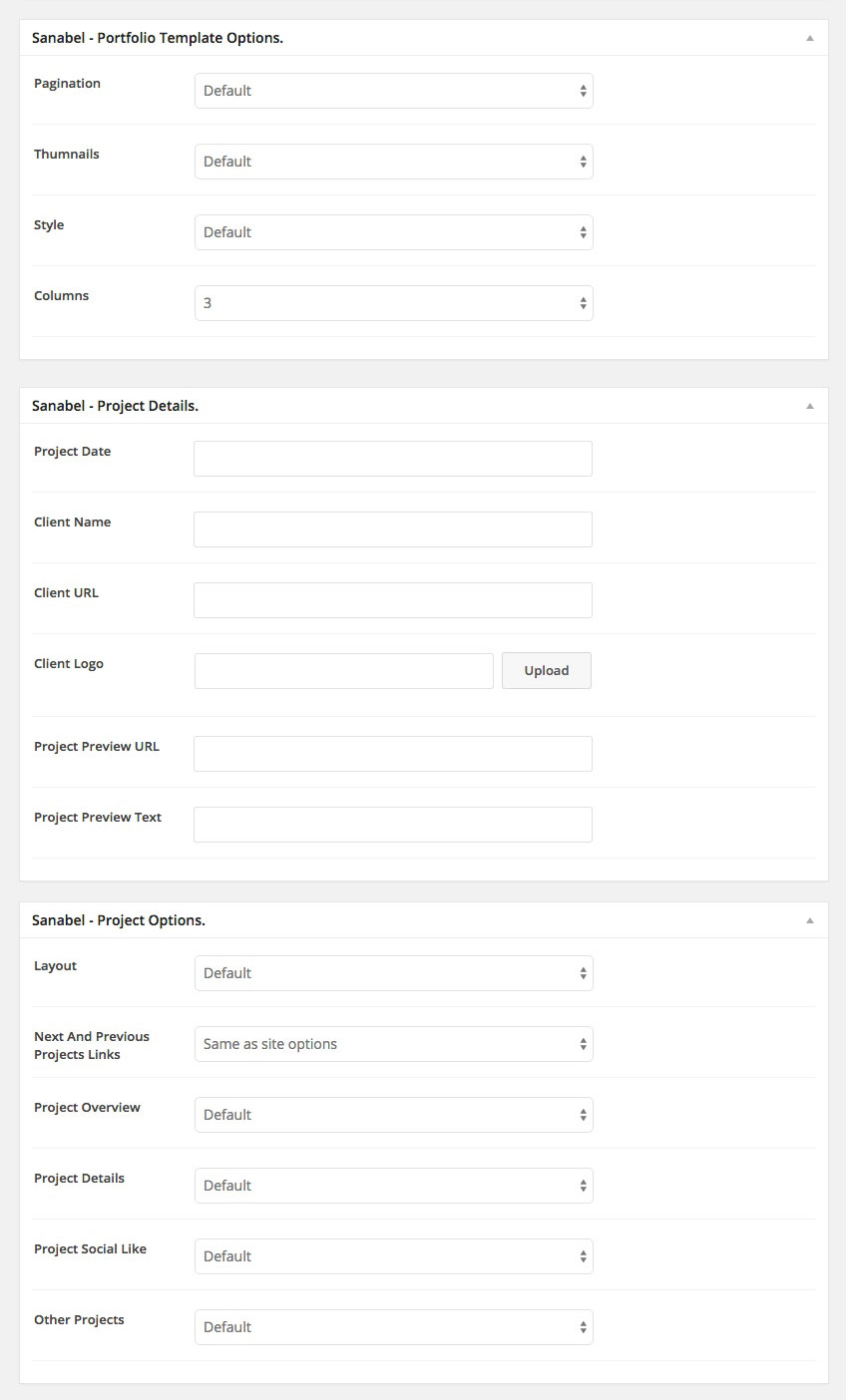Open the Style dropdown
The width and height of the screenshot is (846, 1400).
tap(393, 232)
